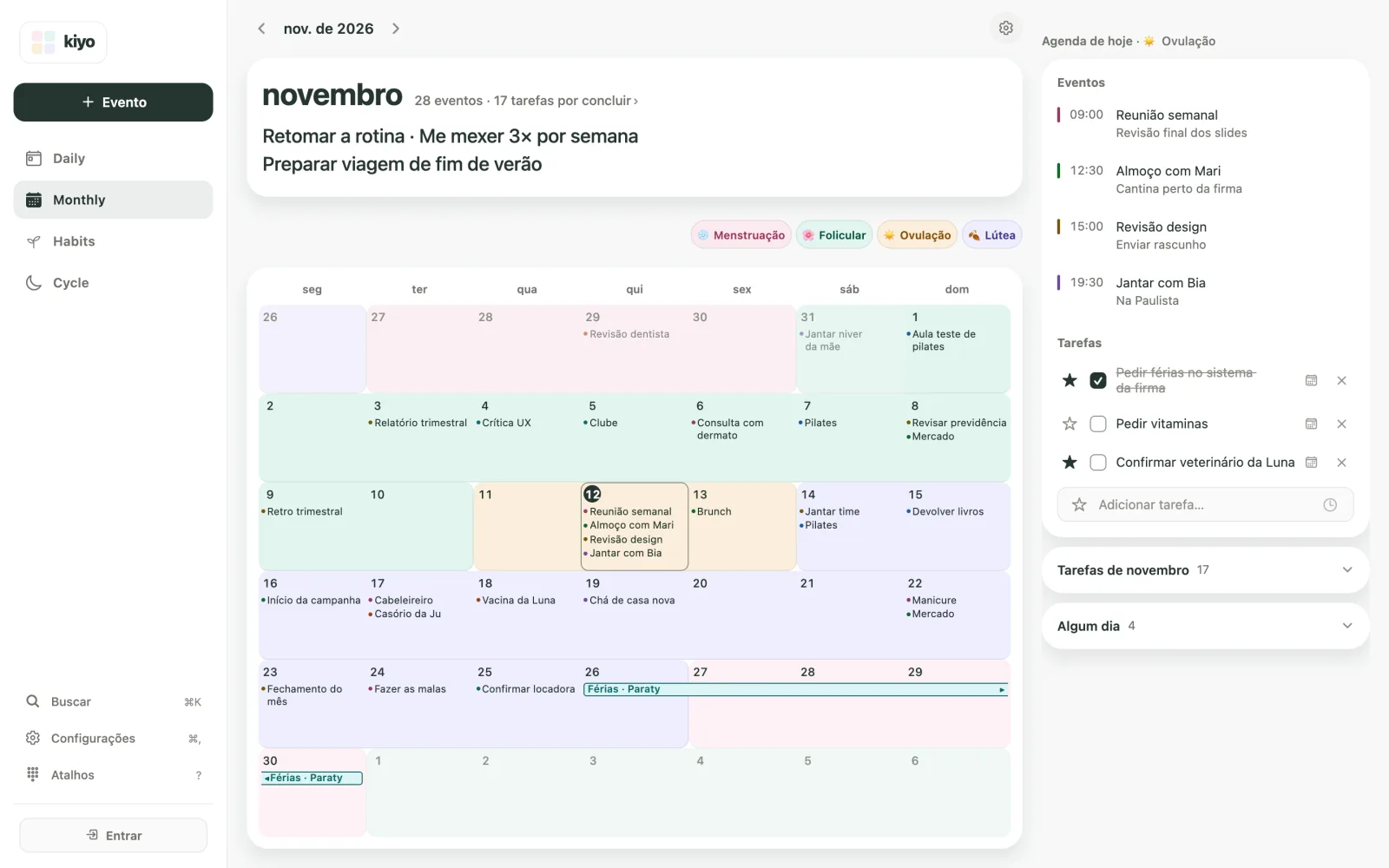Click Casório da Ju event
Image resolution: width=1389 pixels, height=868 pixels.
[405, 614]
